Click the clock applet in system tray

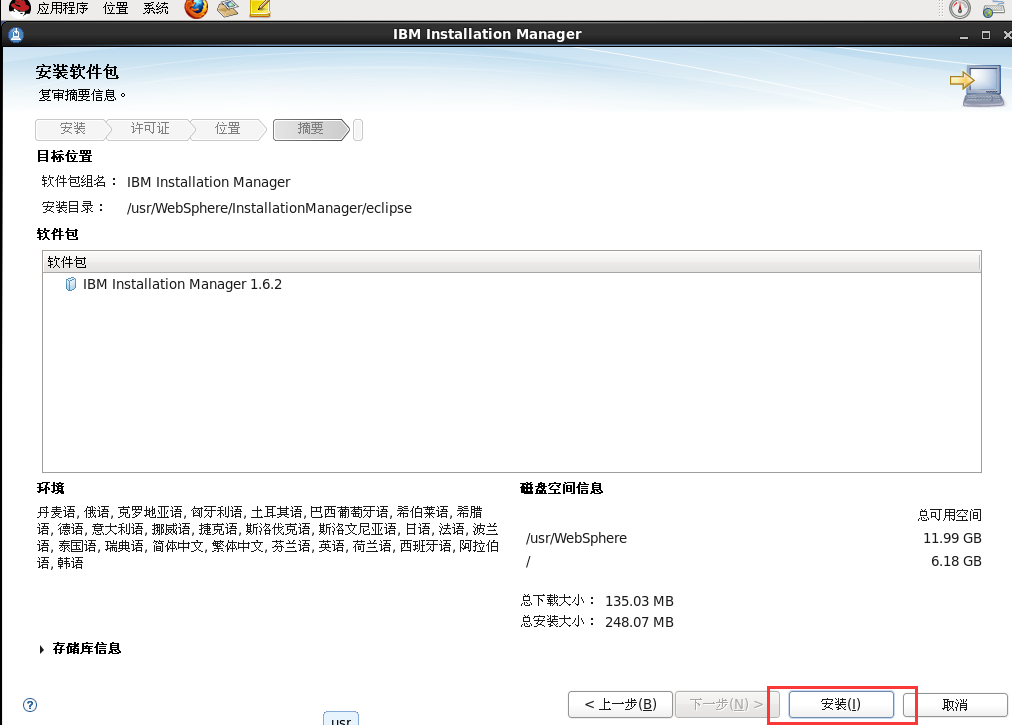pos(960,8)
